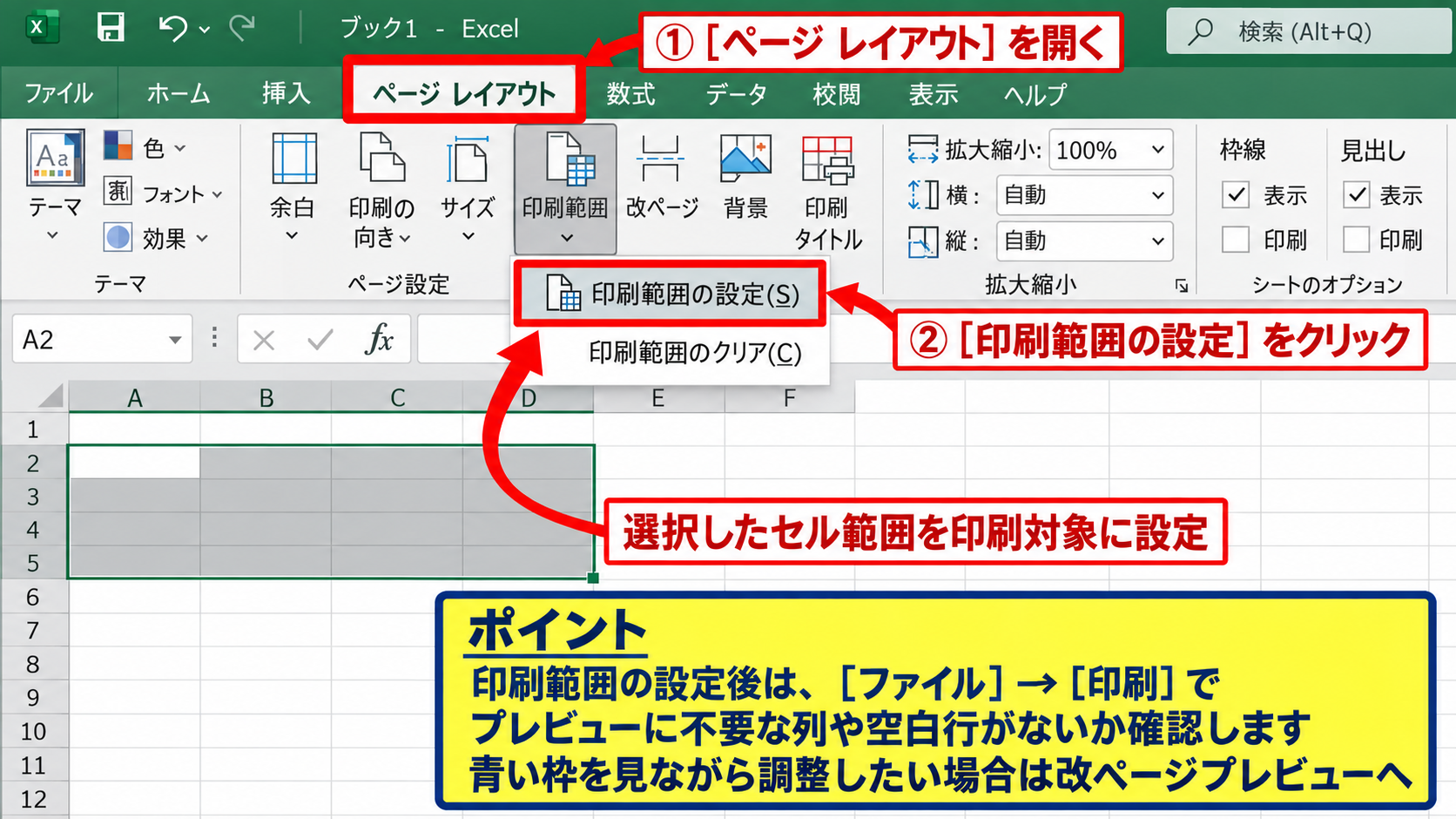Click the fx insert function button

tap(380, 340)
